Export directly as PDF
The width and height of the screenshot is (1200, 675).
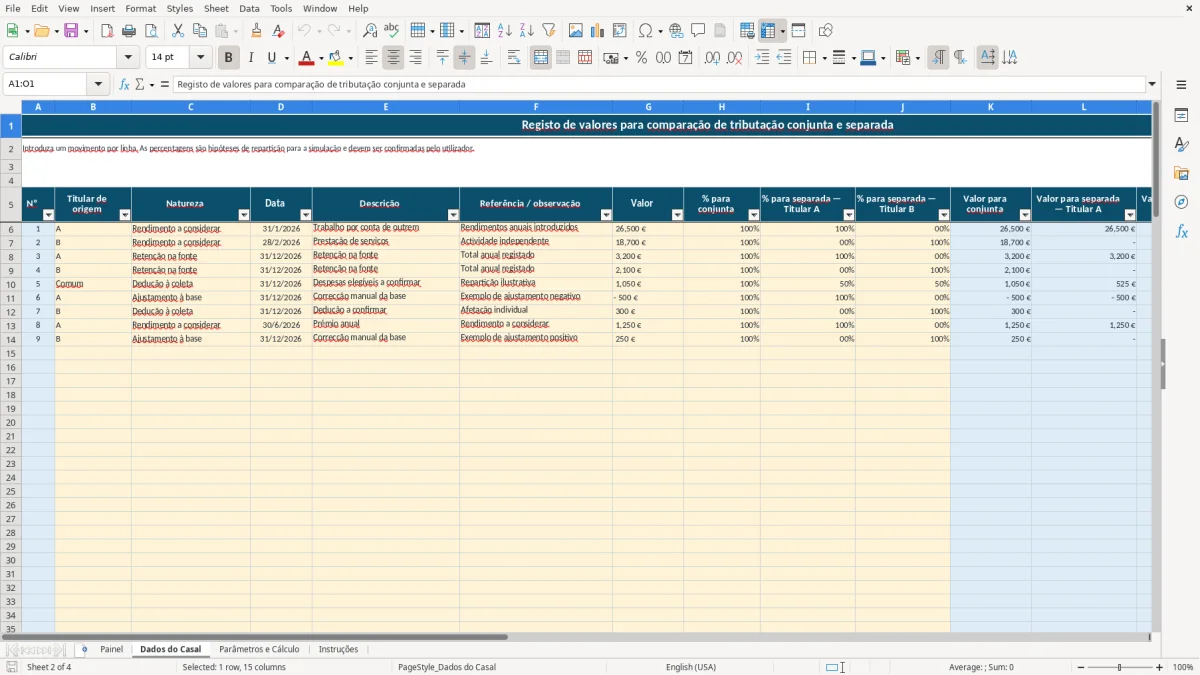point(107,31)
